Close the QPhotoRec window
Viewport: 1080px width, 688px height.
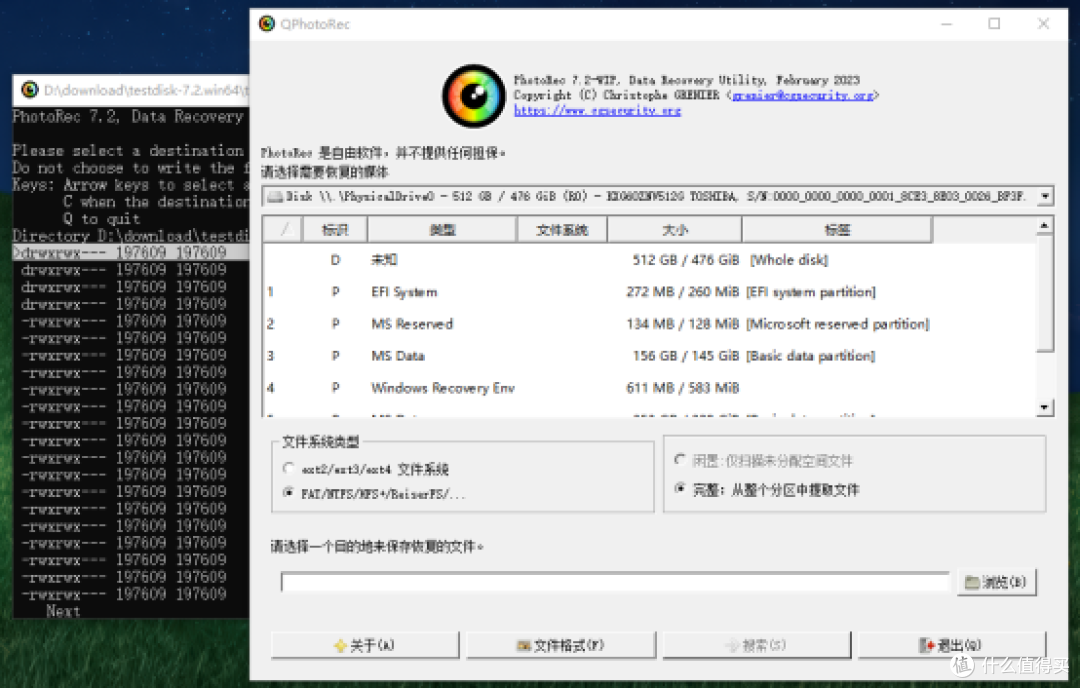coord(1043,24)
